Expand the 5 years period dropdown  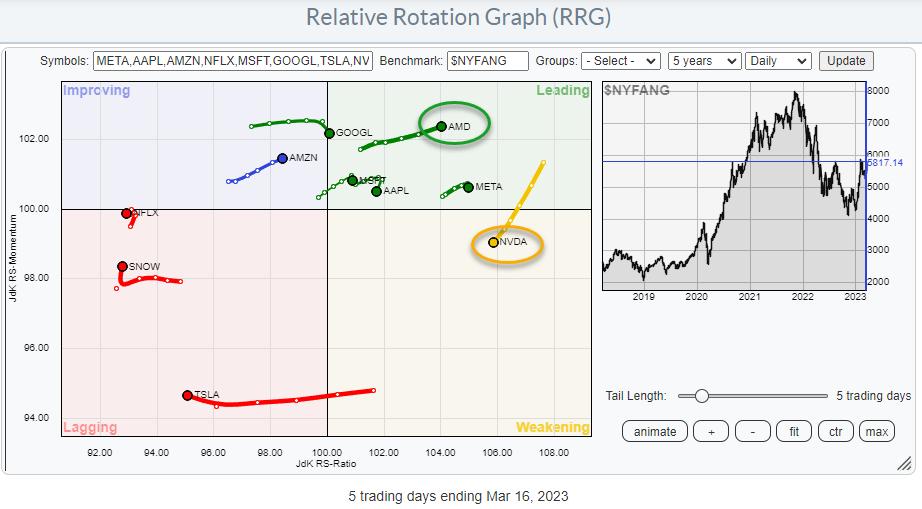(x=704, y=61)
